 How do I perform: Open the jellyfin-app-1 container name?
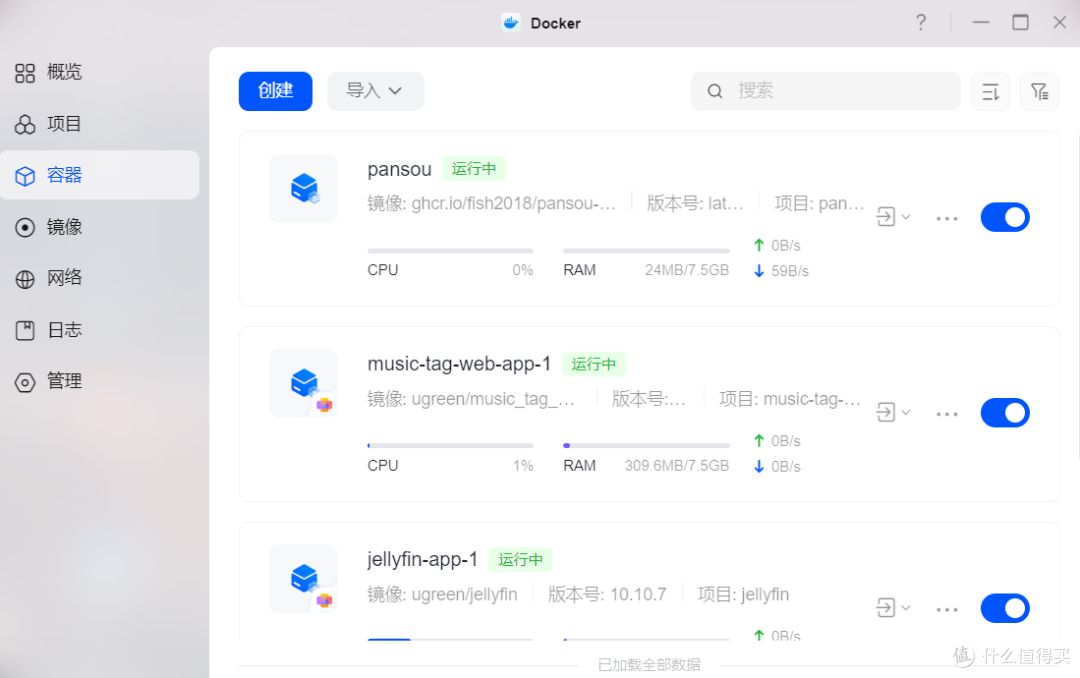tap(423, 559)
